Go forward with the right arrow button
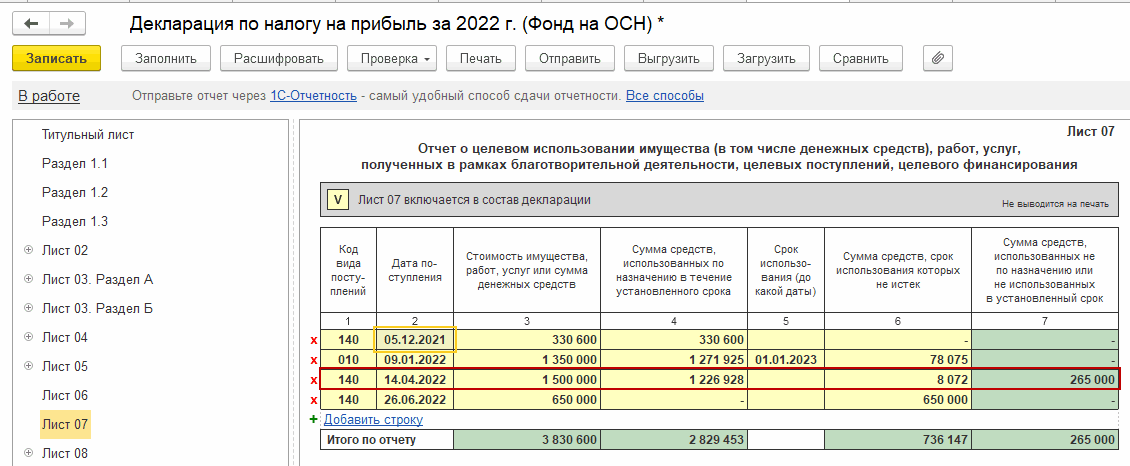Image resolution: width=1130 pixels, height=466 pixels. point(67,24)
